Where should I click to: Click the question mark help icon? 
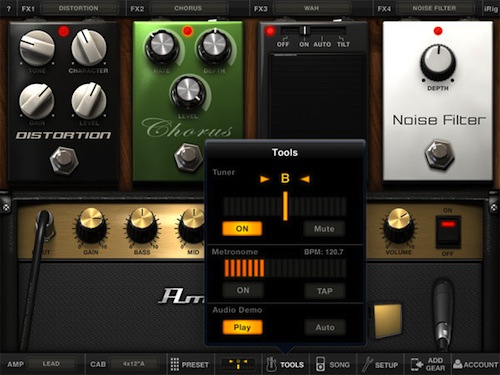click(x=9, y=9)
